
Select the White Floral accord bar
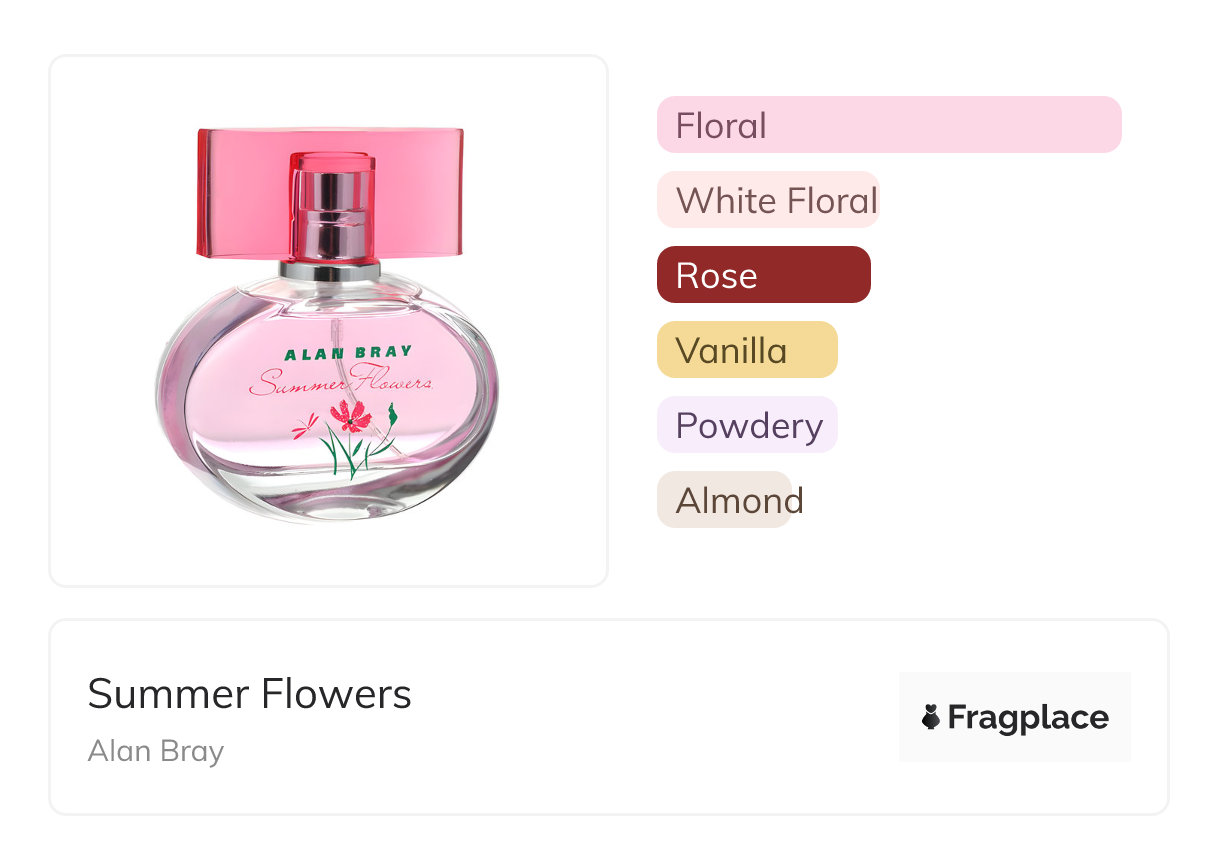coord(768,200)
